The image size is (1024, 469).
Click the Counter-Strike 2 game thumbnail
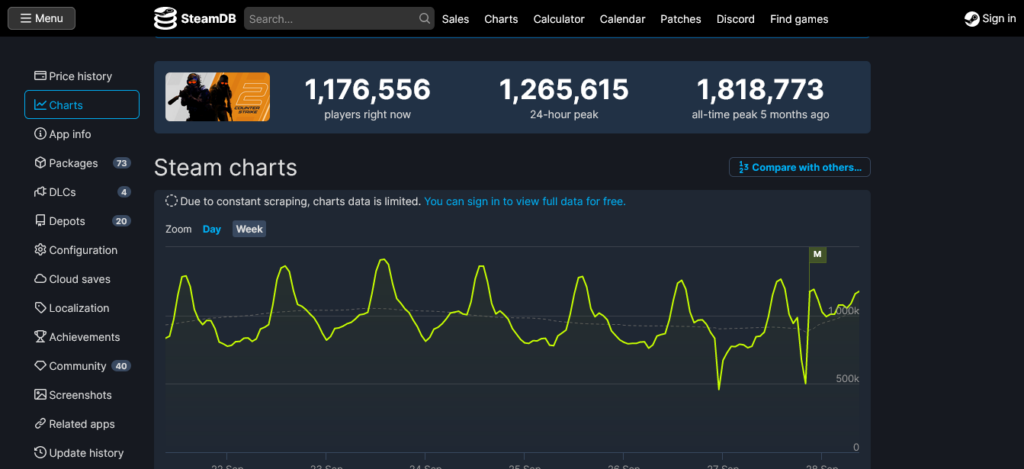[x=217, y=97]
